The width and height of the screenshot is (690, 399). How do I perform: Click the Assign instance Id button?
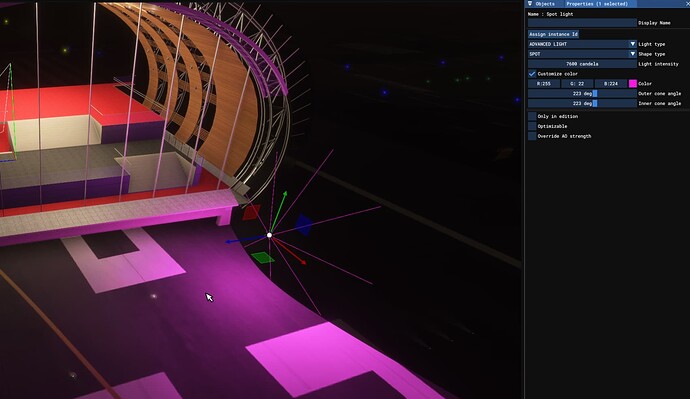(553, 34)
